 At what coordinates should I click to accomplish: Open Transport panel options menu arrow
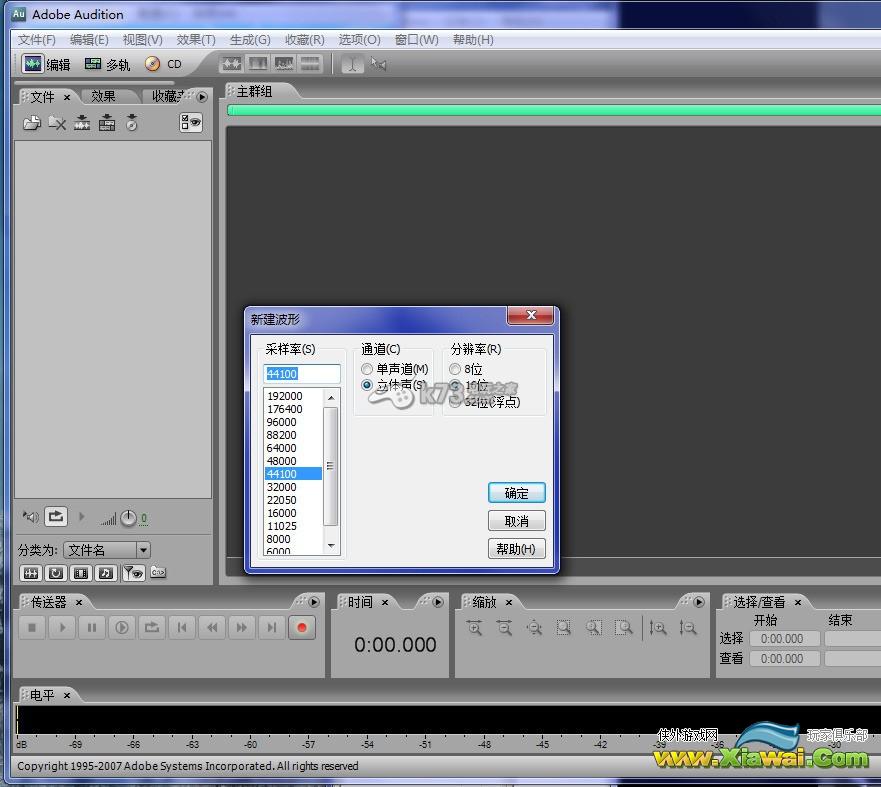click(314, 602)
